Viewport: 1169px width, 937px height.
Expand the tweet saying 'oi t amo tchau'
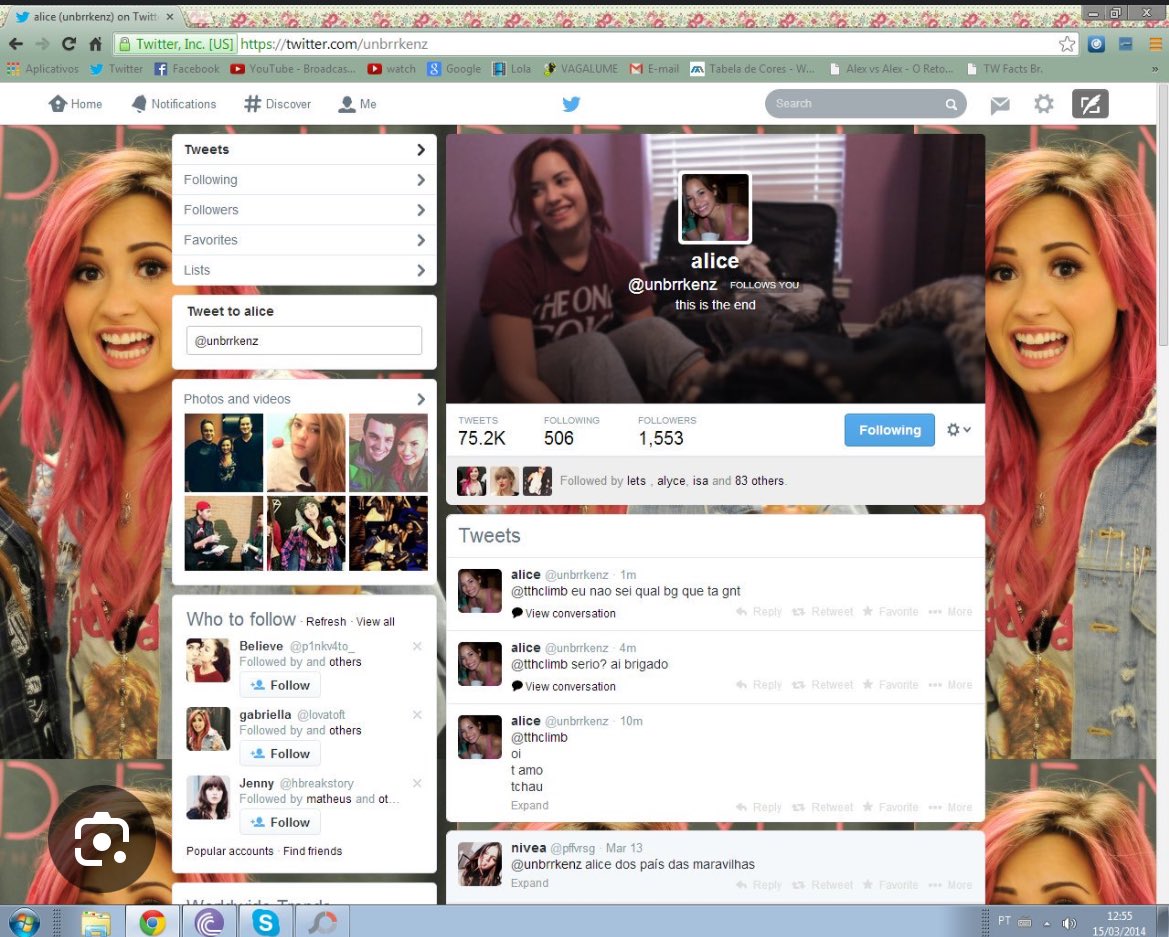click(x=529, y=805)
